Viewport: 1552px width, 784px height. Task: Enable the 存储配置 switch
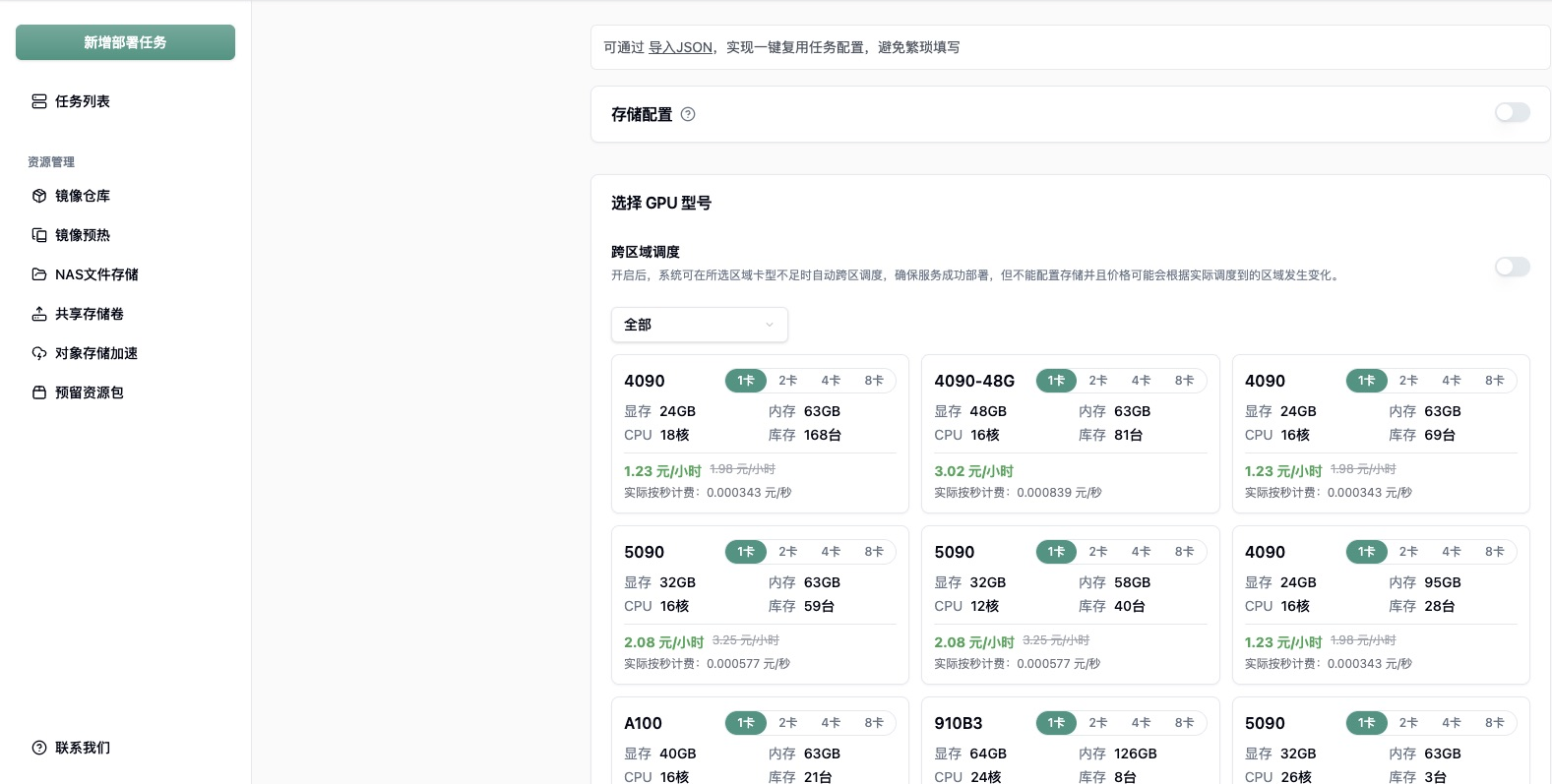(1513, 113)
